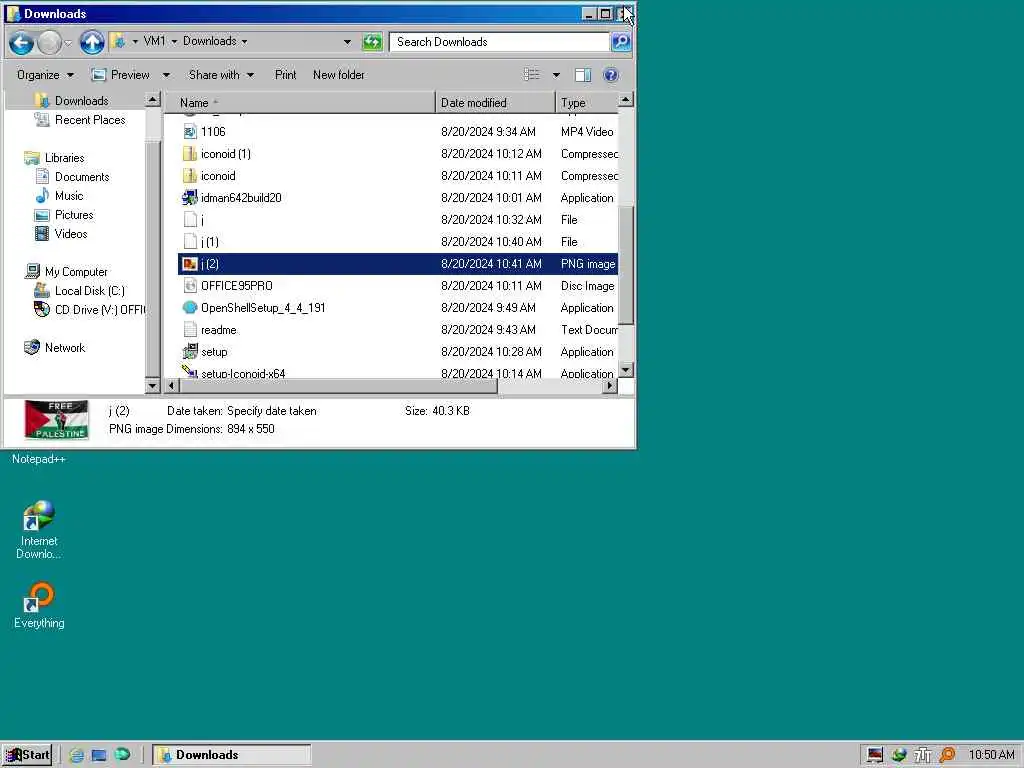Click Specify date taken field
The width and height of the screenshot is (1024, 768).
tap(272, 411)
